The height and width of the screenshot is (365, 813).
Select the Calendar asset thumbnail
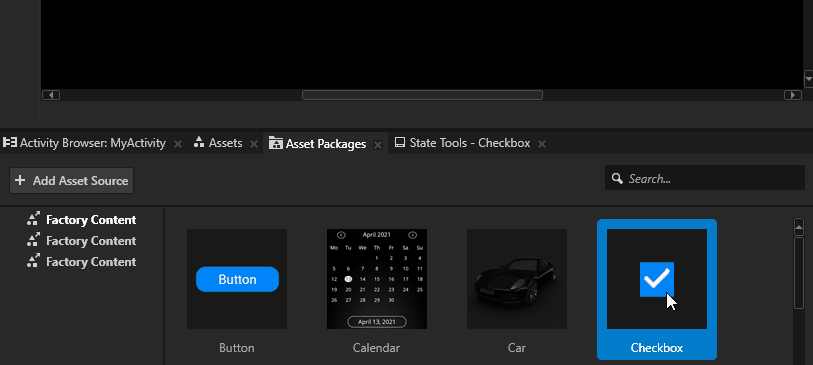click(x=377, y=279)
